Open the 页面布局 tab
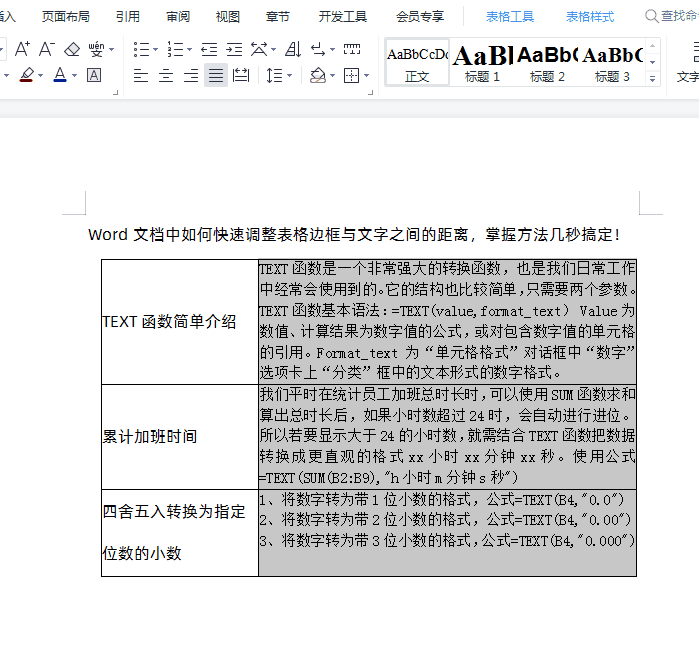The image size is (699, 669). 66,16
